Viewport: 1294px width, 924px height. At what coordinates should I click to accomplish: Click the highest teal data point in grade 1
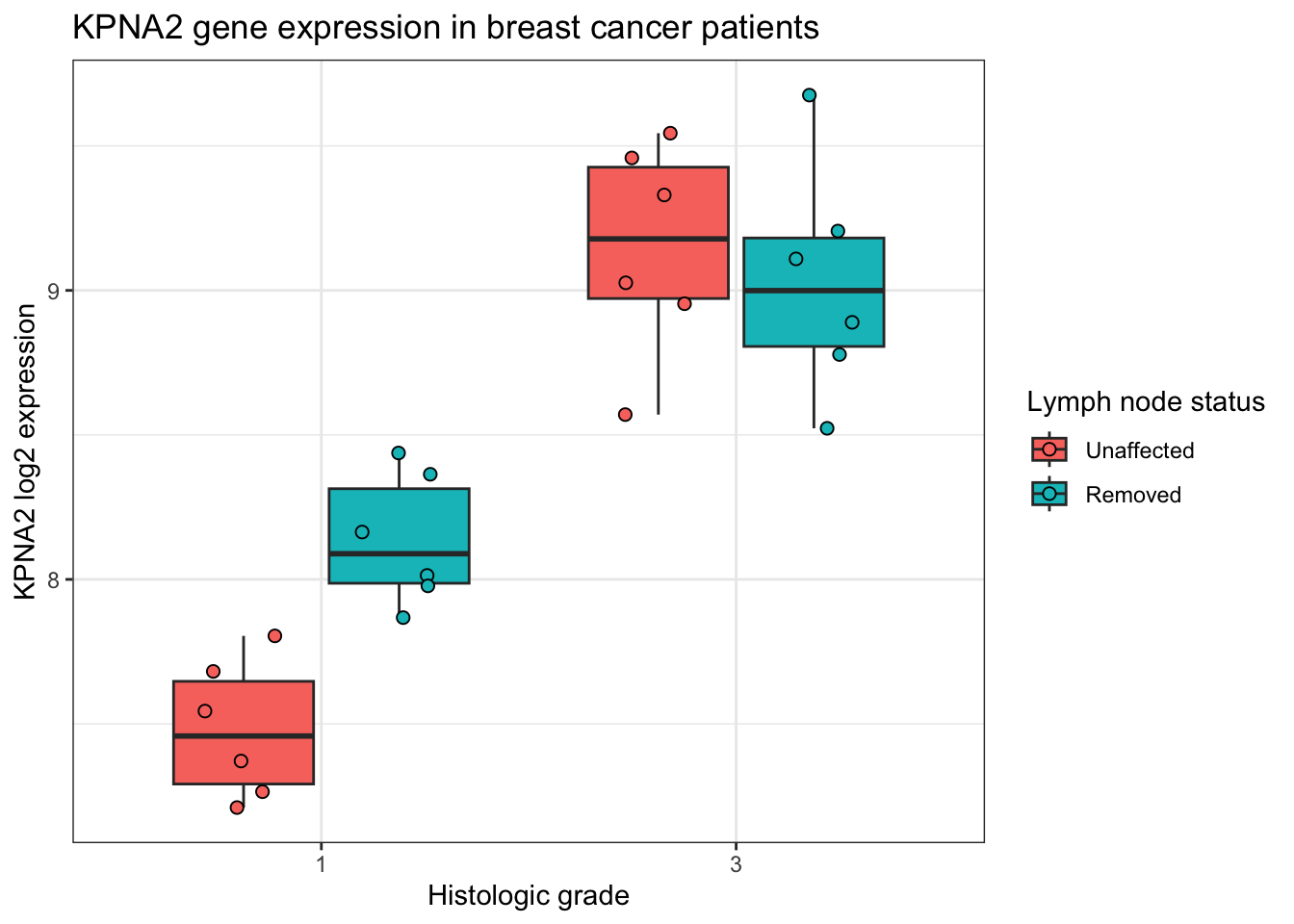pos(399,452)
